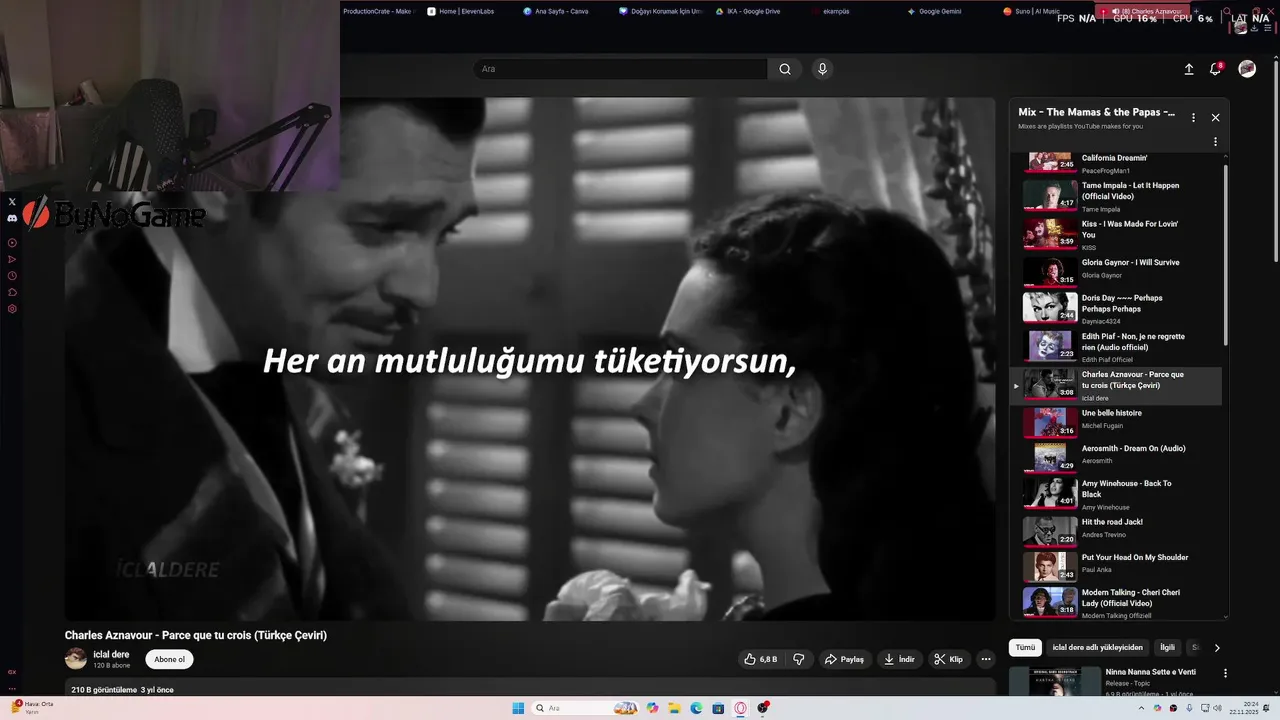Open the account avatar menu
The height and width of the screenshot is (720, 1280).
click(1247, 69)
